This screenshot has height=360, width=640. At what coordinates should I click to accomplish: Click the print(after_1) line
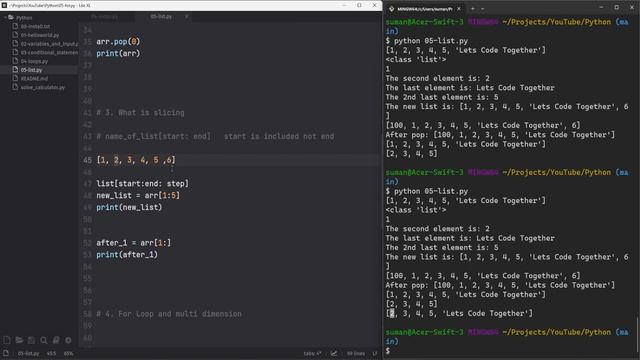click(x=127, y=255)
